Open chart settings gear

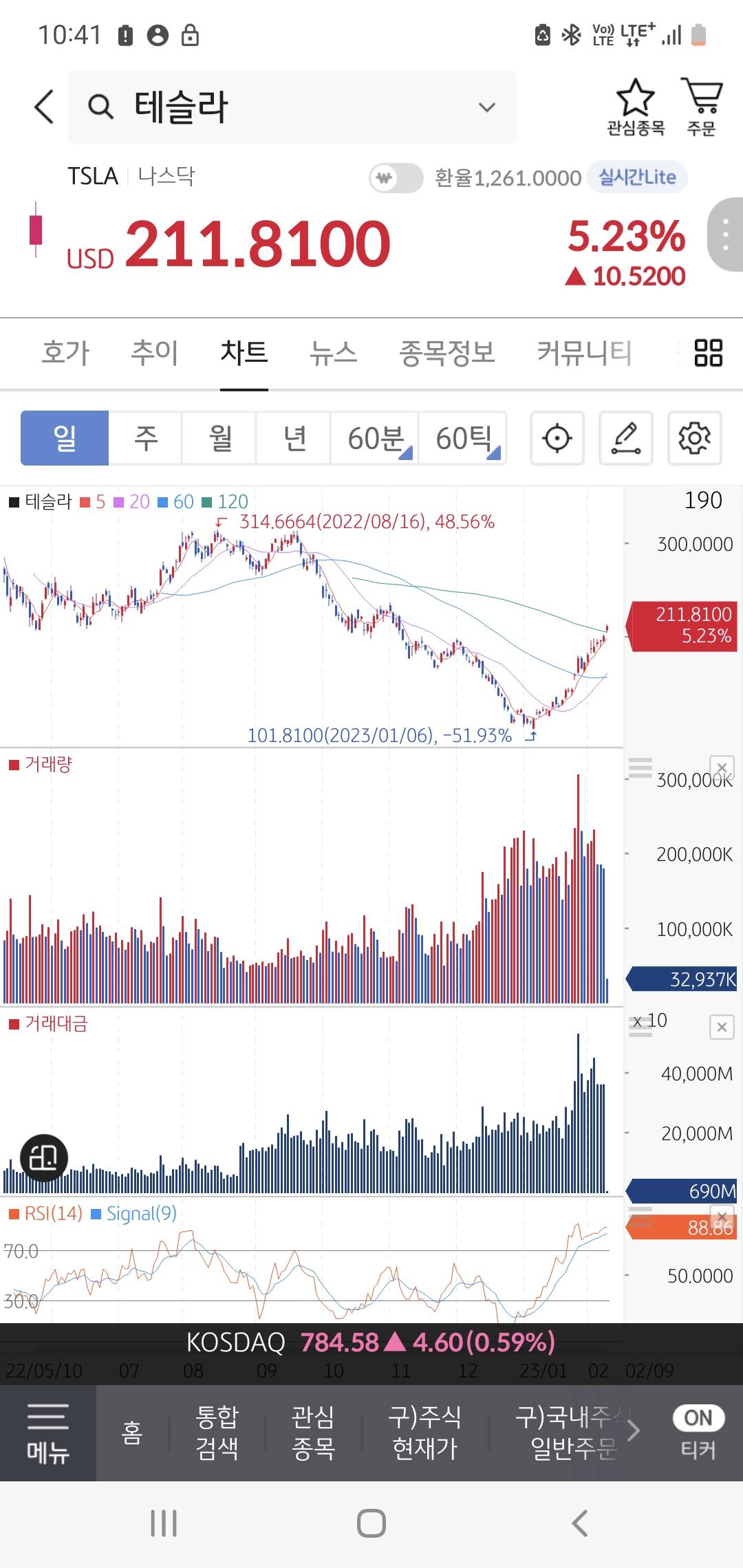tap(694, 438)
